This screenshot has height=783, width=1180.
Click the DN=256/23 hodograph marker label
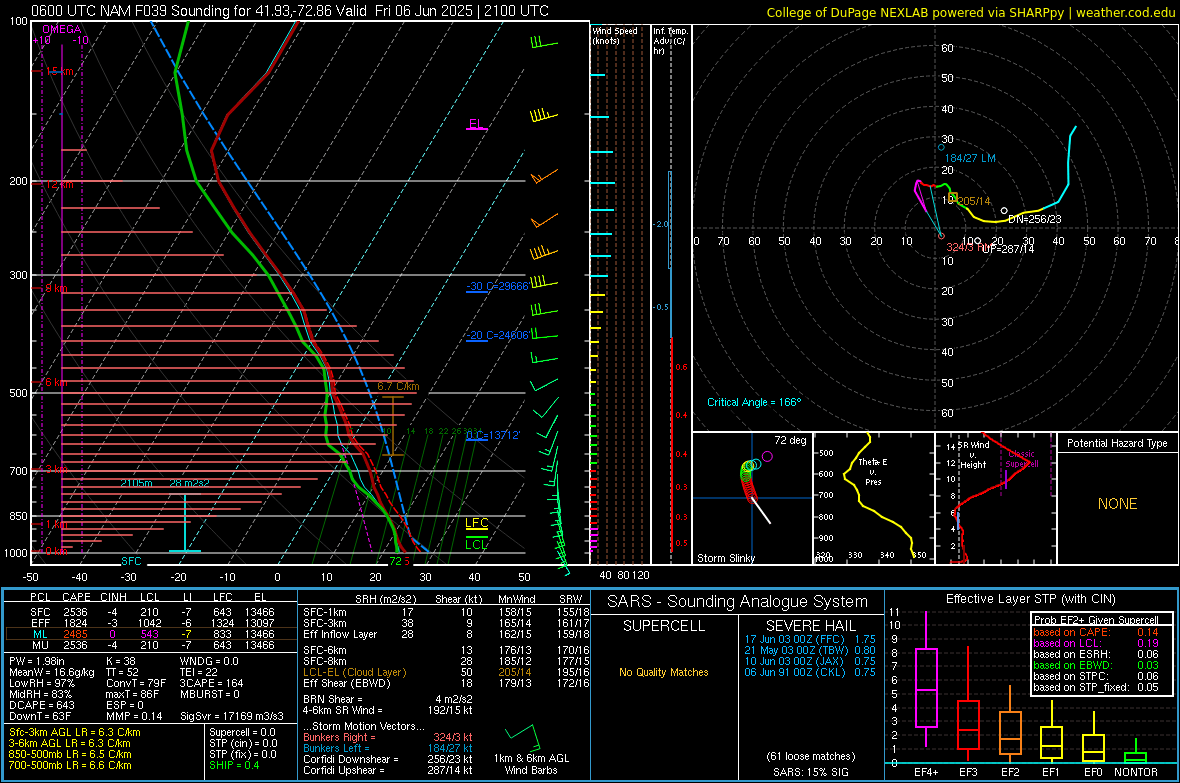pyautogui.click(x=1035, y=219)
